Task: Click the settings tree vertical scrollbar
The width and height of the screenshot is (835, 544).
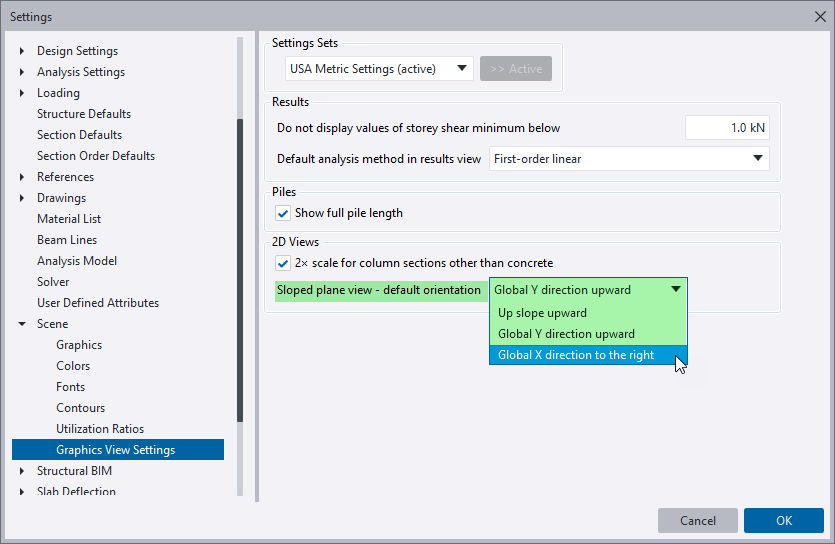Action: click(240, 270)
